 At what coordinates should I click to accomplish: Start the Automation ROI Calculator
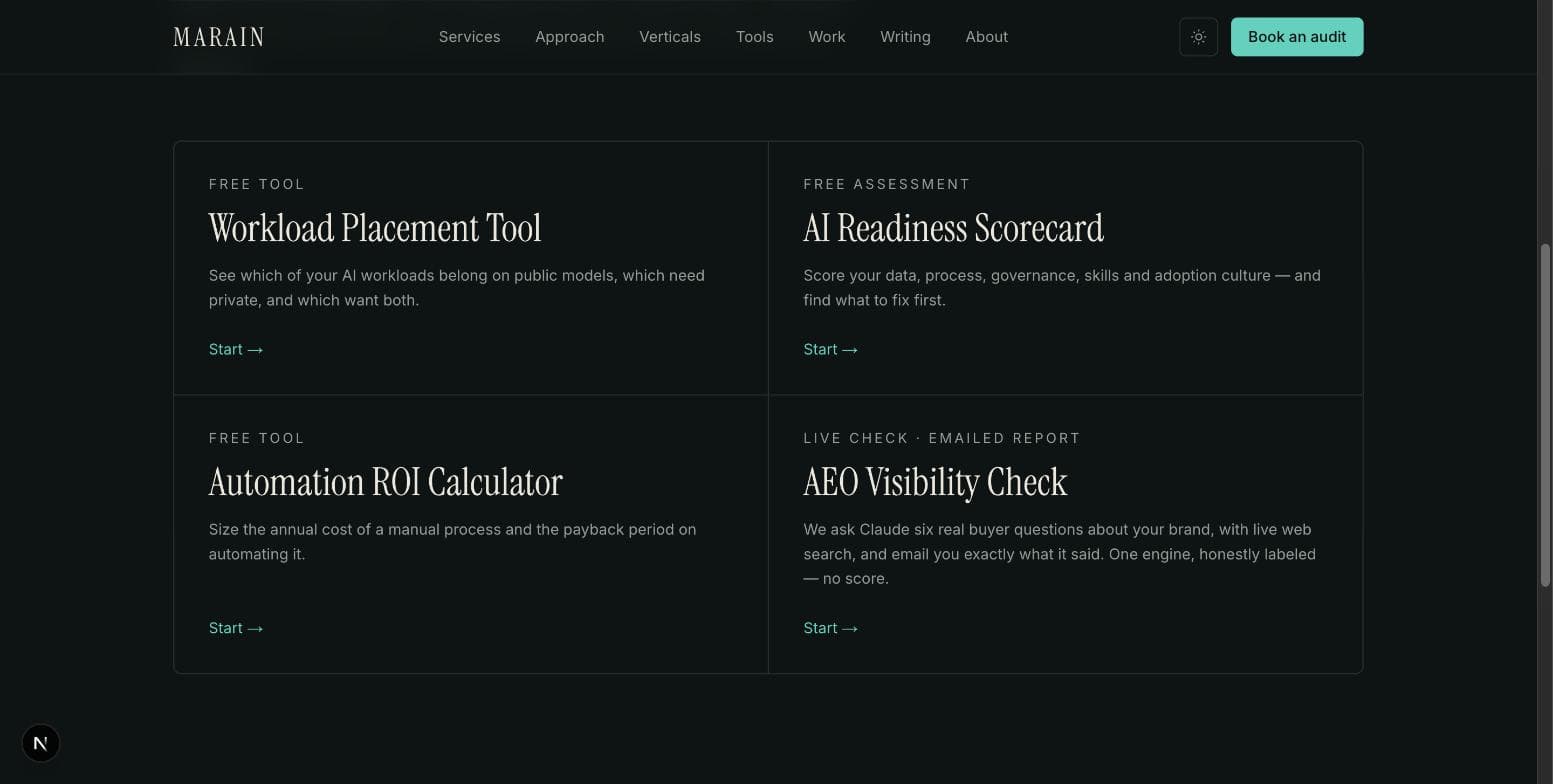point(236,628)
